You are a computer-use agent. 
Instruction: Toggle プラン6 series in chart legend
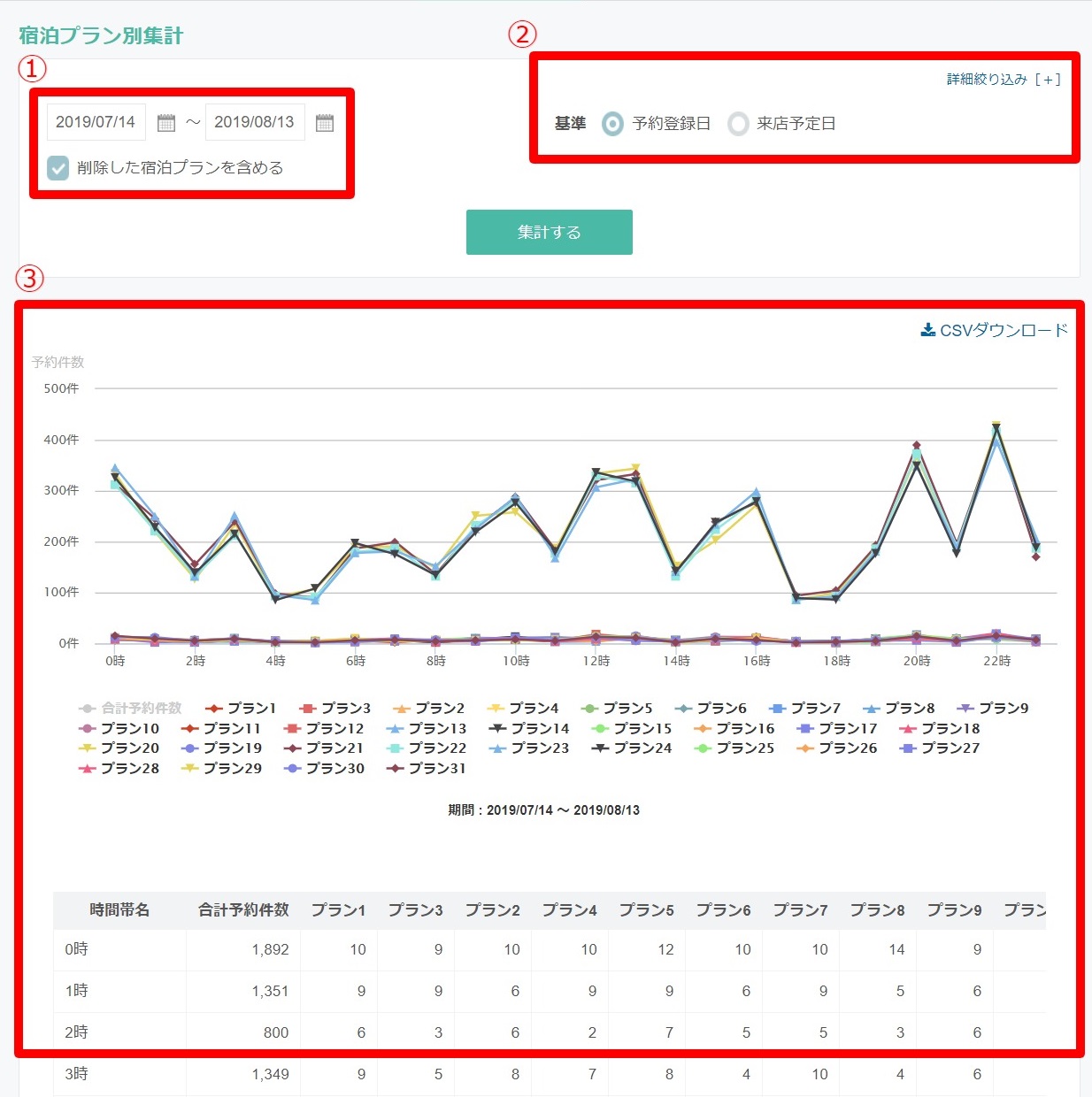(711, 708)
